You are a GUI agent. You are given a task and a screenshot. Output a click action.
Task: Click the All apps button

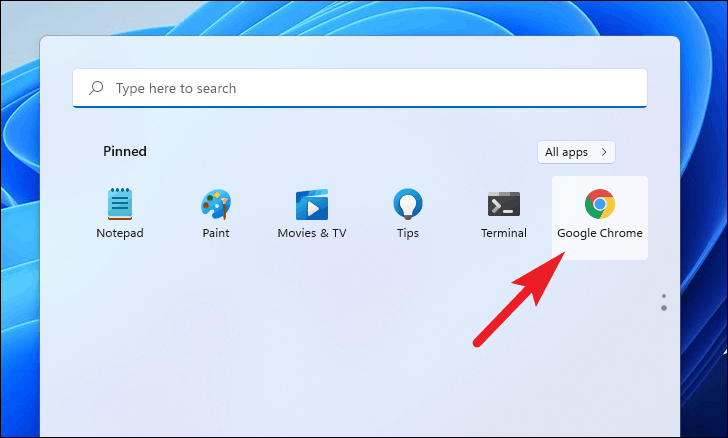[576, 152]
